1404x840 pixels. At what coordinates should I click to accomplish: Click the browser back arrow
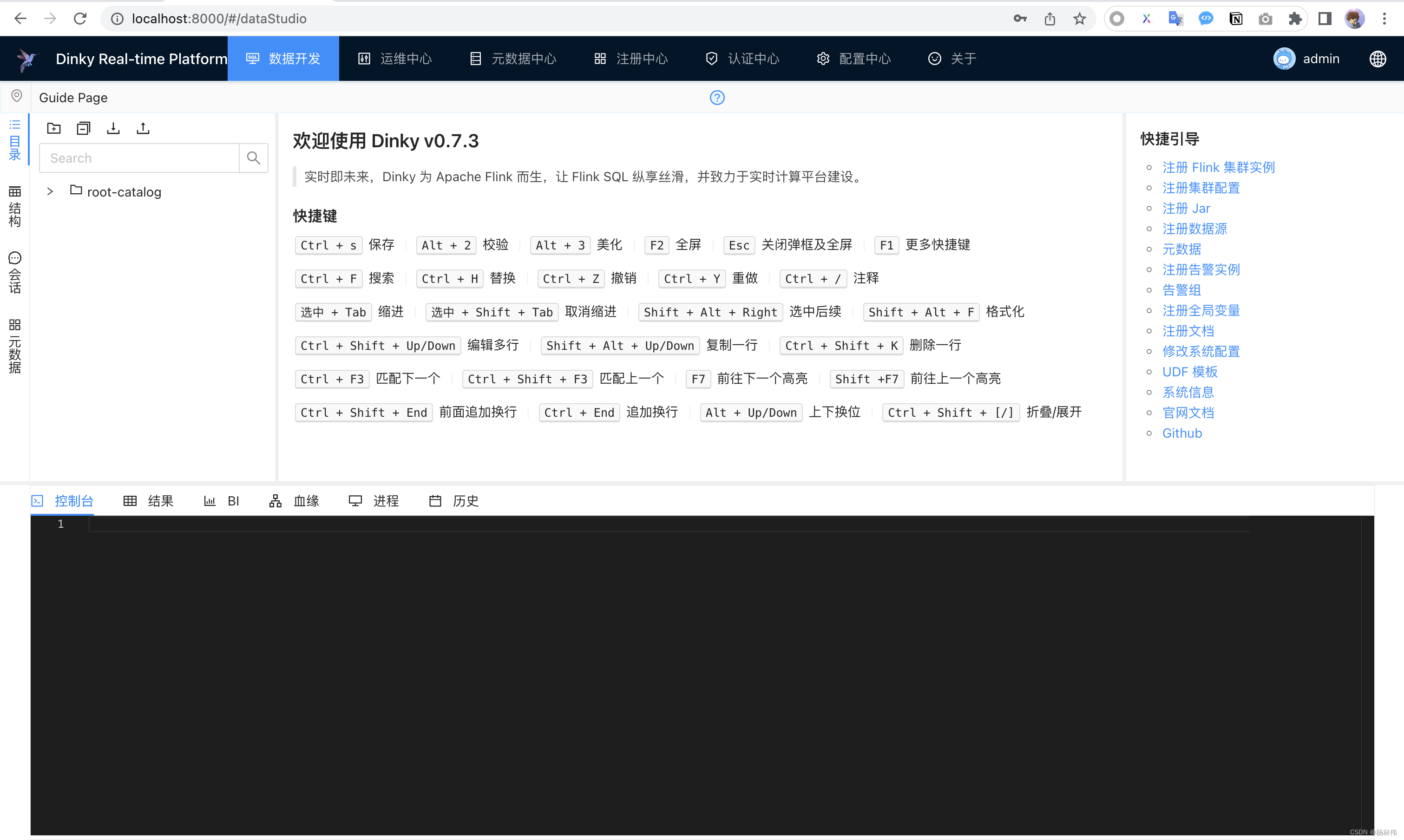[20, 19]
